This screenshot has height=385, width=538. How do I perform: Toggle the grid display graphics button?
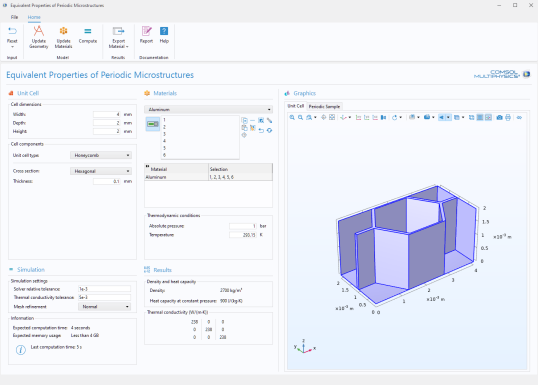click(x=480, y=117)
